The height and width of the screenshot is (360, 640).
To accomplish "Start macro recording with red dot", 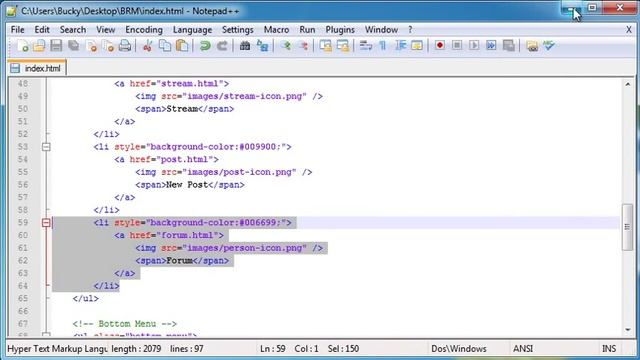I will (440, 45).
